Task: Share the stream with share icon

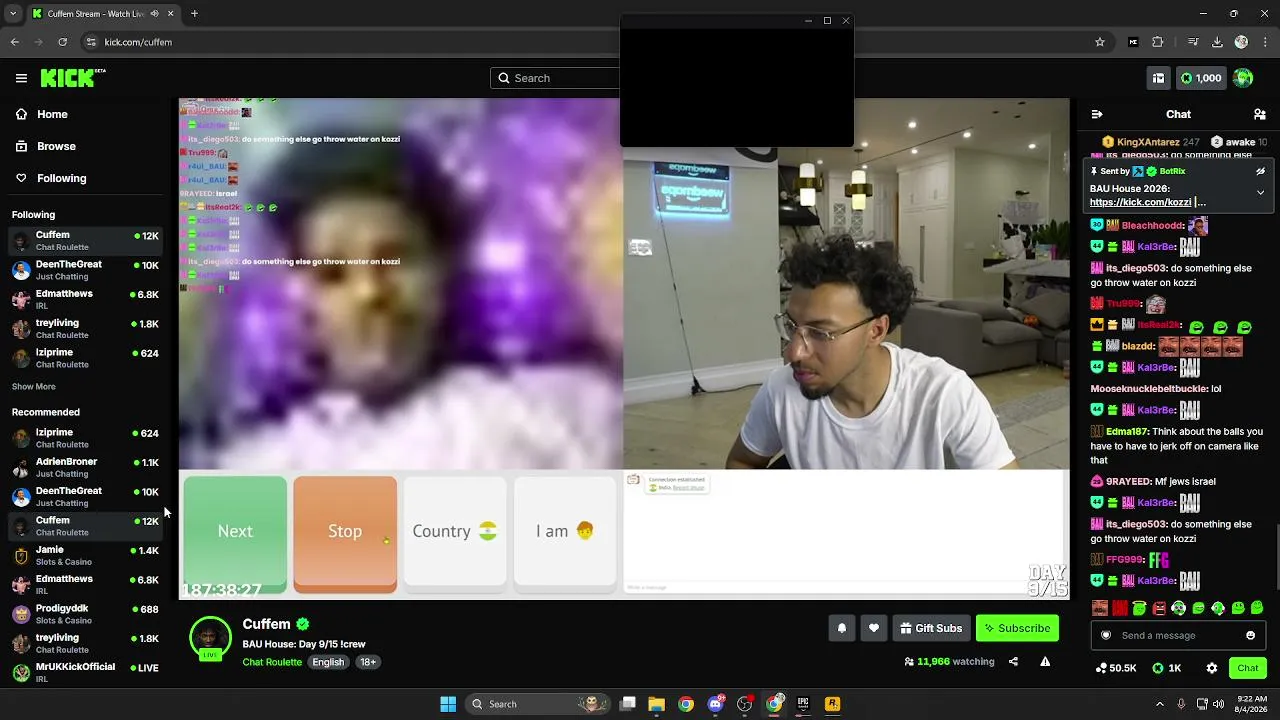Action: [1013, 661]
